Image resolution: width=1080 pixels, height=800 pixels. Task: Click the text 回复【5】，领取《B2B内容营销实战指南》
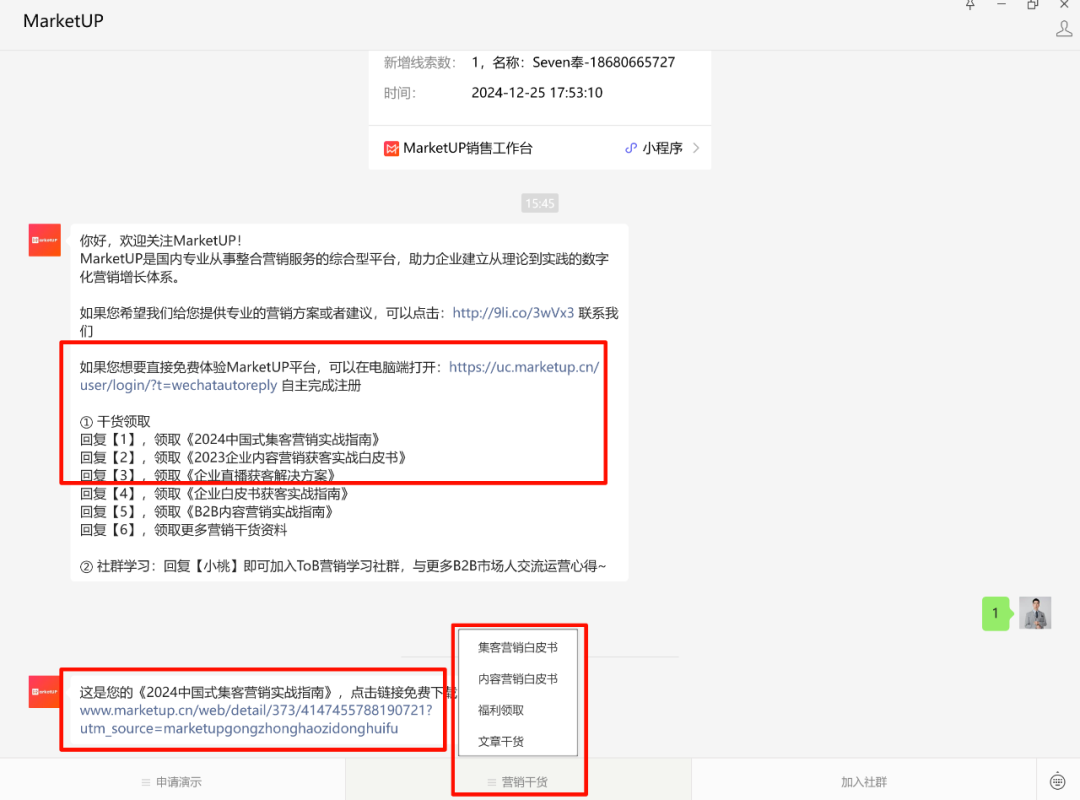click(x=207, y=512)
